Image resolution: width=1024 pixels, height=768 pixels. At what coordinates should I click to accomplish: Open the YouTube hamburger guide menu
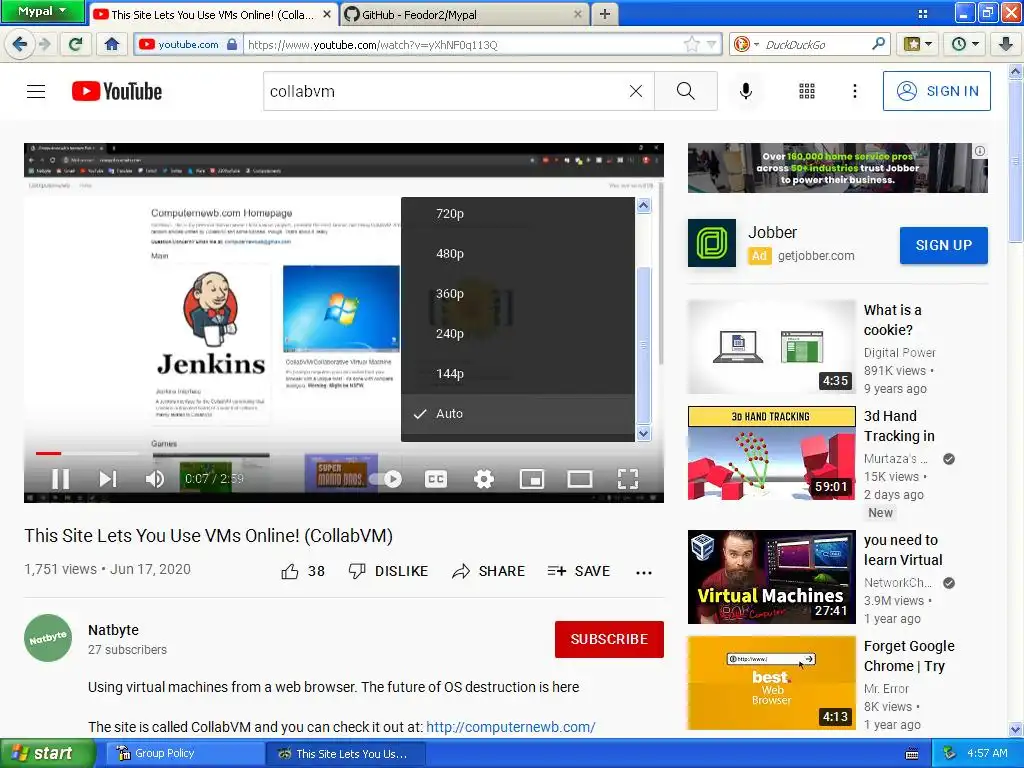36,91
